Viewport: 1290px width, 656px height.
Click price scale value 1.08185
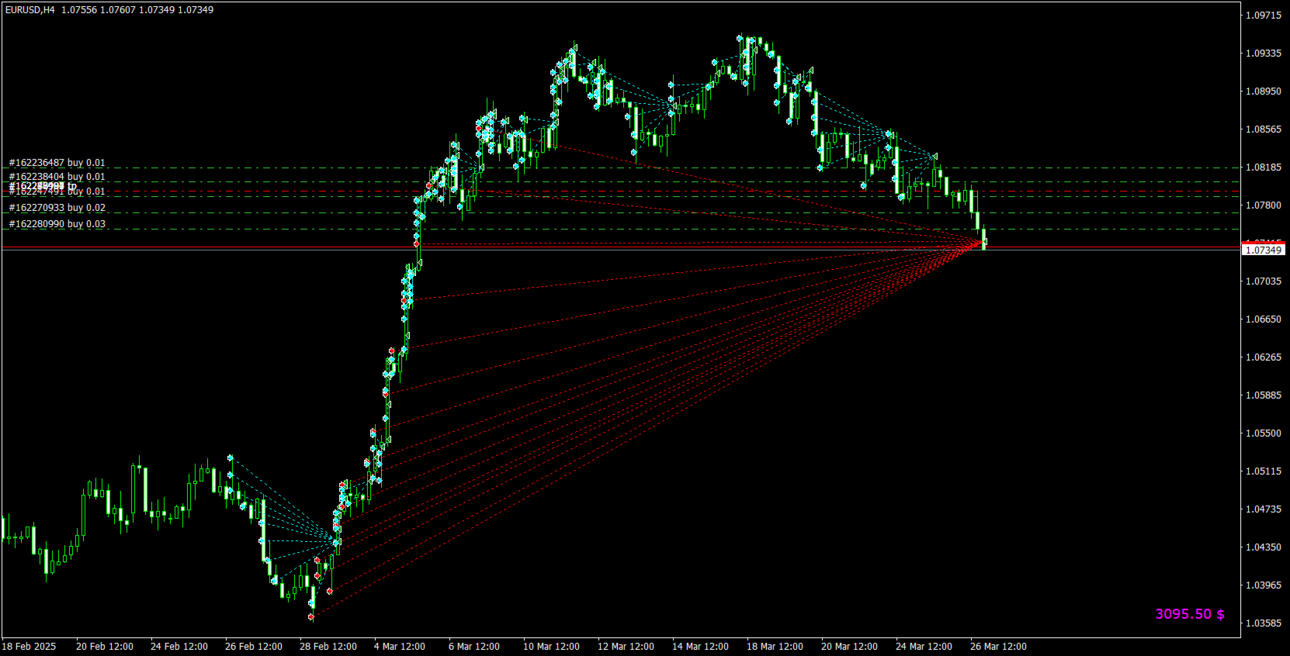1264,167
